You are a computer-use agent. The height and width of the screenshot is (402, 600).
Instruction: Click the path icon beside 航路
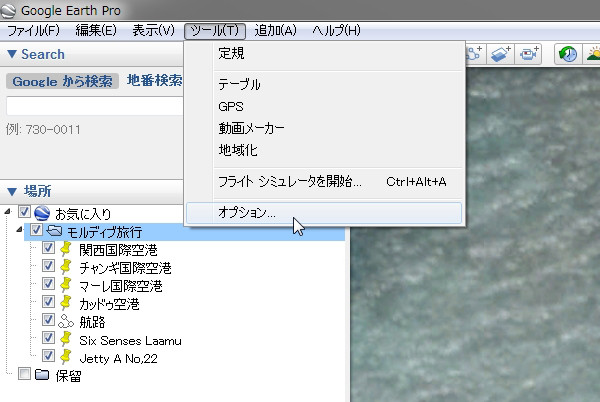(66, 321)
